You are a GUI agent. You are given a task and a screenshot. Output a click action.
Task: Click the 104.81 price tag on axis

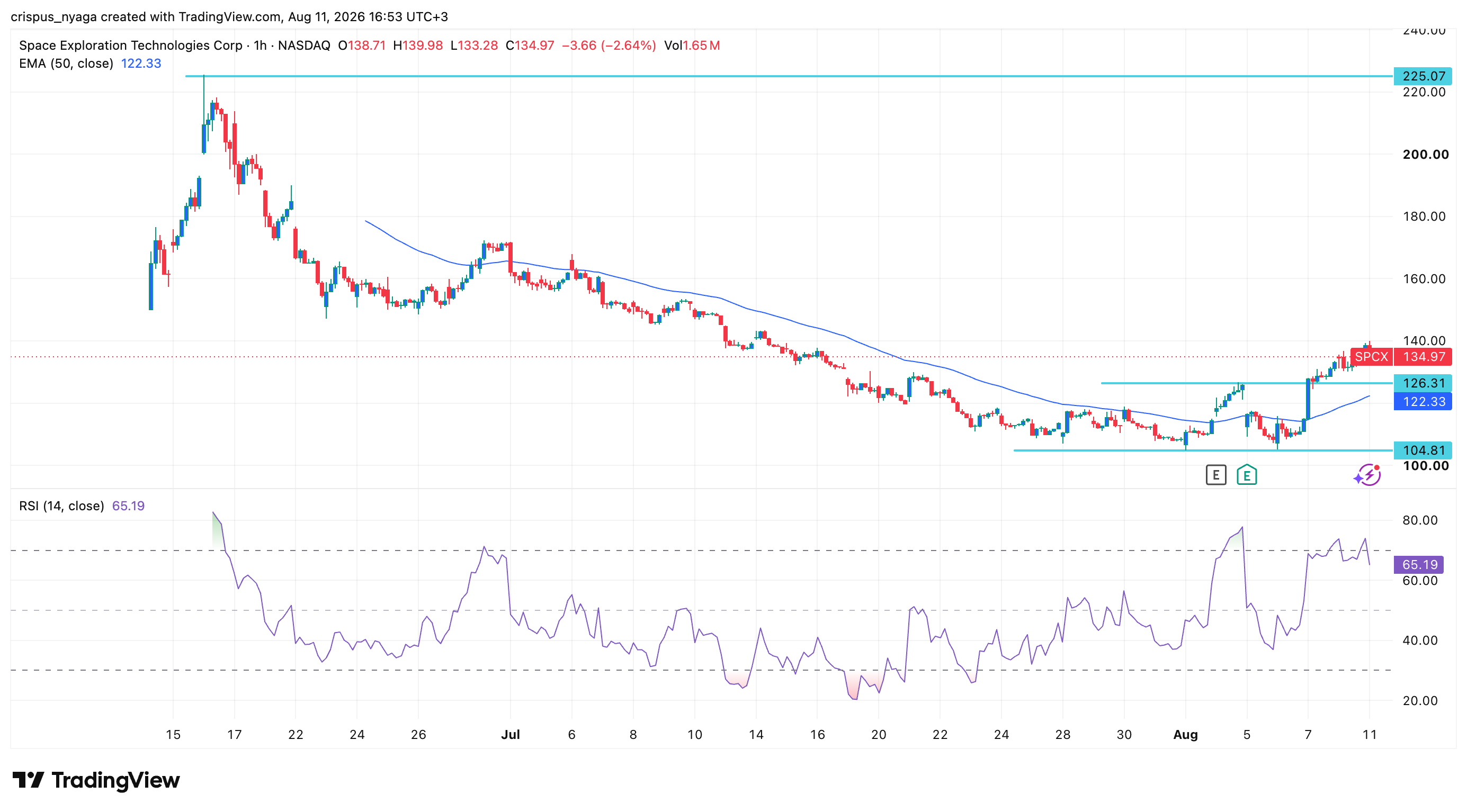1423,450
